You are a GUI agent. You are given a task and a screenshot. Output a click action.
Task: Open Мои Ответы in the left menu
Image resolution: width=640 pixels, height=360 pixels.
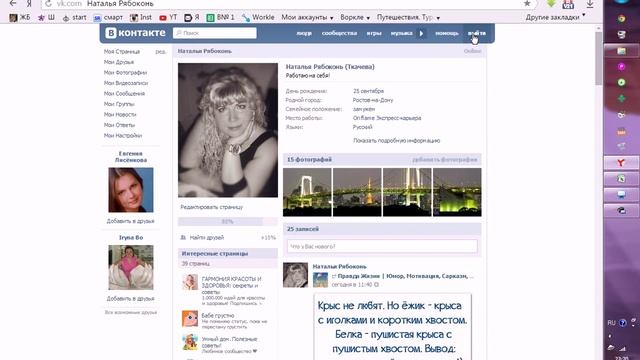click(119, 125)
